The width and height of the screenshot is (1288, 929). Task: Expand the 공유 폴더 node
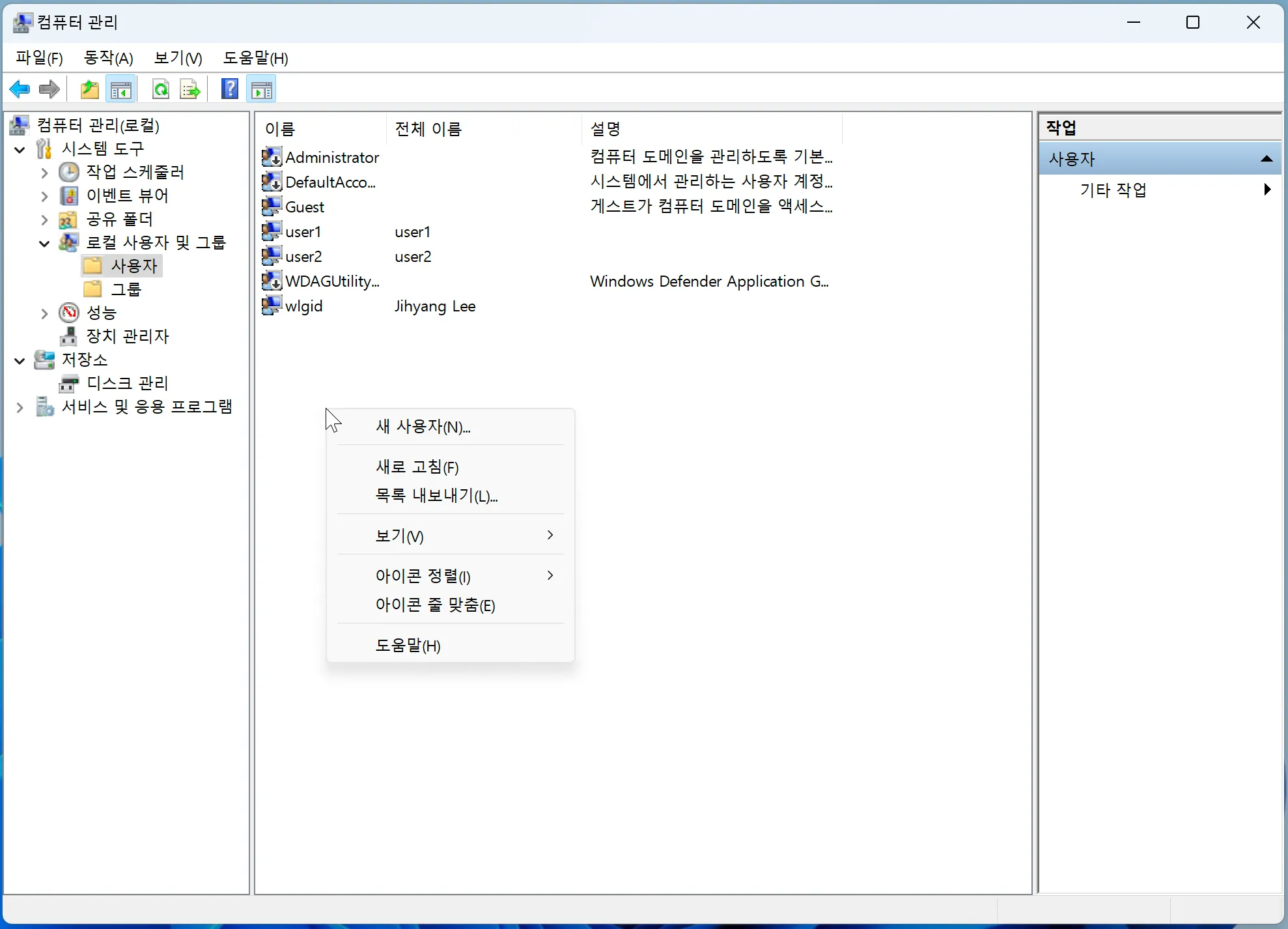[x=44, y=220]
